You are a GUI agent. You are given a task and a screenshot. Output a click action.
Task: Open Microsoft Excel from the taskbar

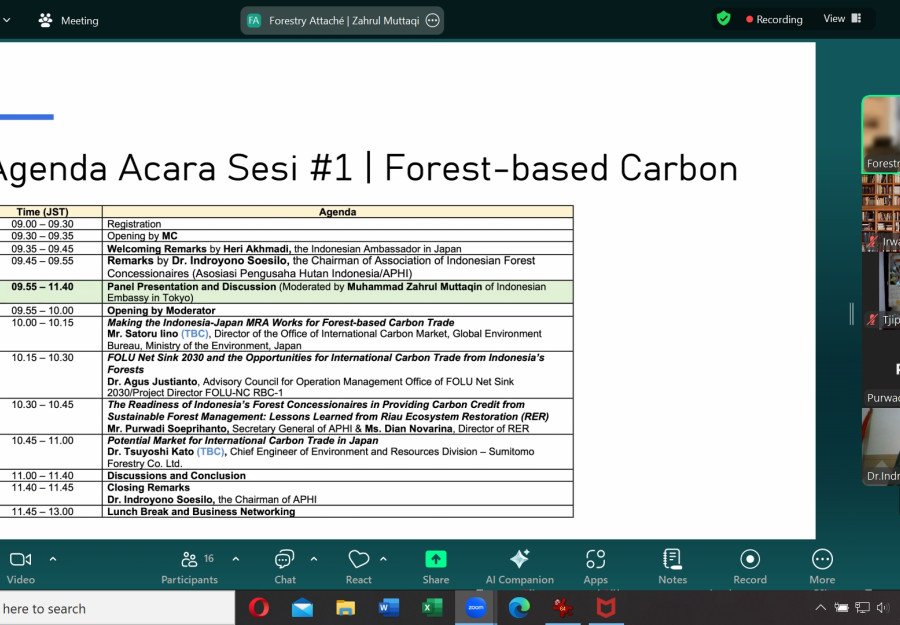click(432, 608)
